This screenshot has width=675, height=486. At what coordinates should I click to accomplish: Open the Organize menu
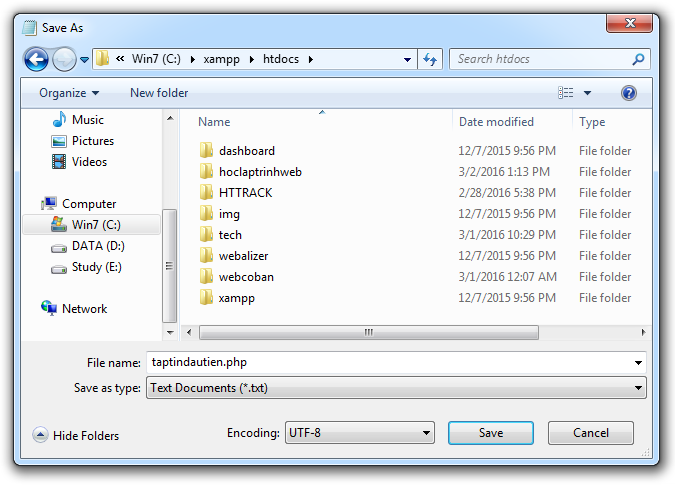pyautogui.click(x=69, y=93)
